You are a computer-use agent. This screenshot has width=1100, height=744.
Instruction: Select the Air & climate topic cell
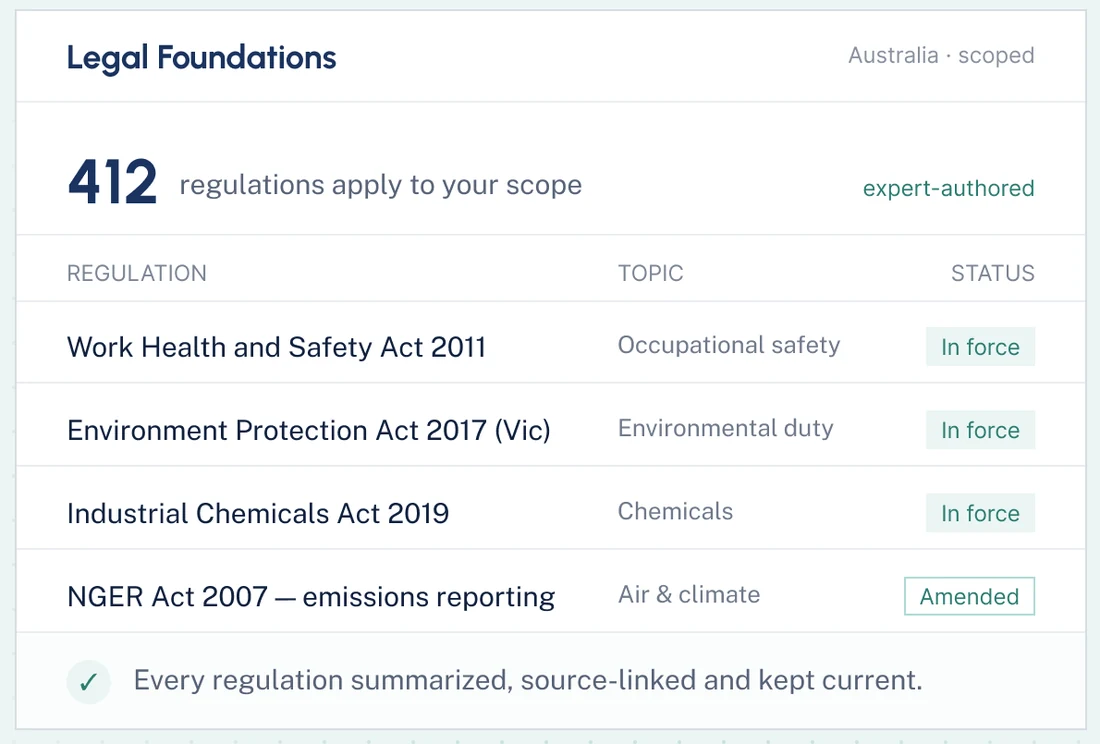pyautogui.click(x=689, y=595)
